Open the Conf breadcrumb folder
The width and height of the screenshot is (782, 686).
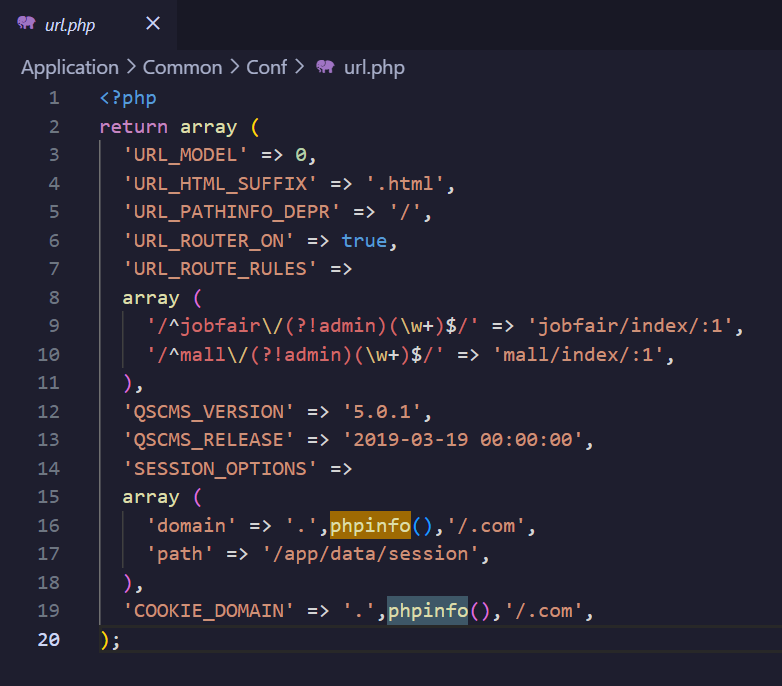click(267, 68)
